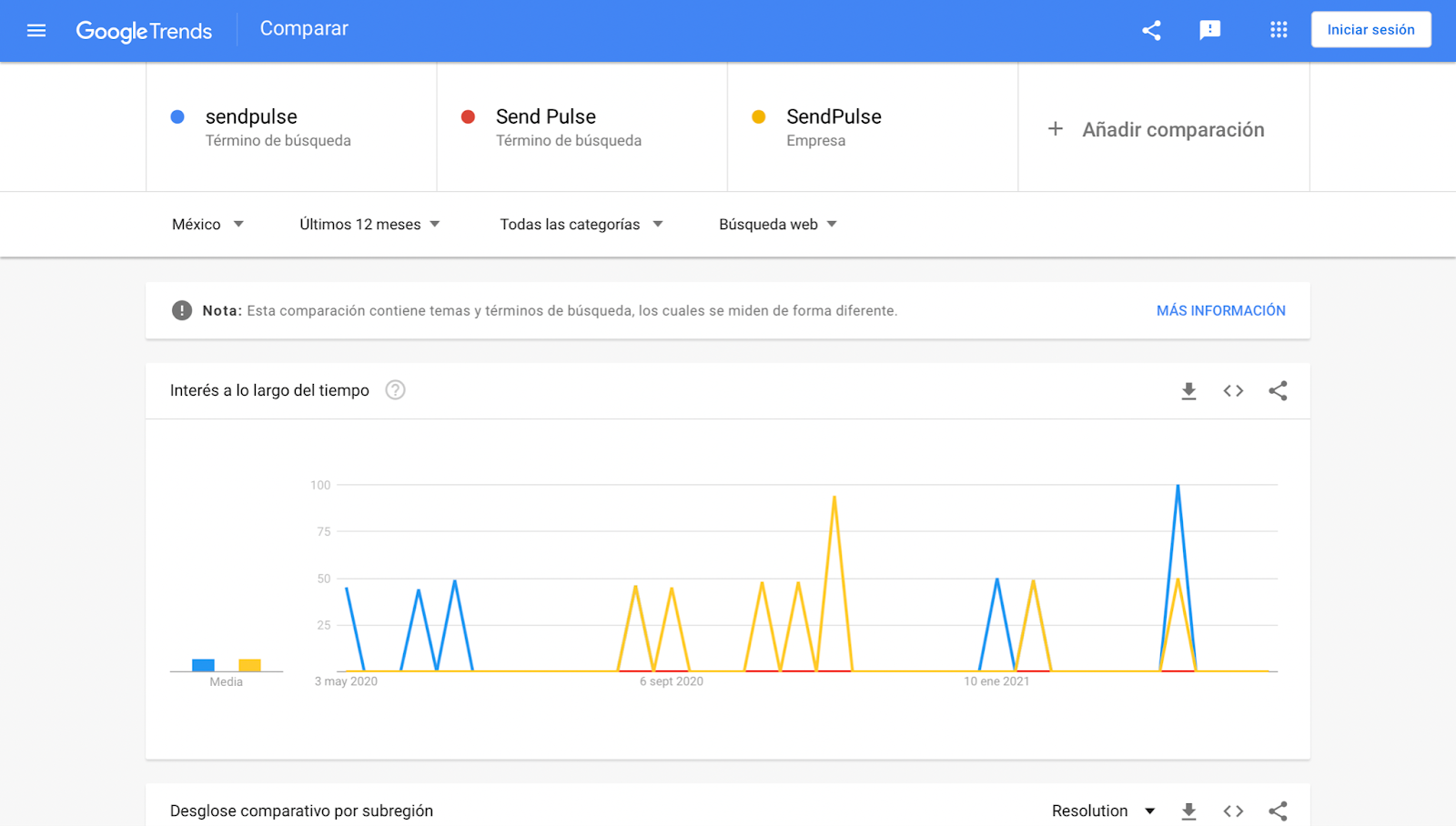This screenshot has width=1456, height=826.
Task: Get embed code for interest chart
Action: pos(1233,391)
